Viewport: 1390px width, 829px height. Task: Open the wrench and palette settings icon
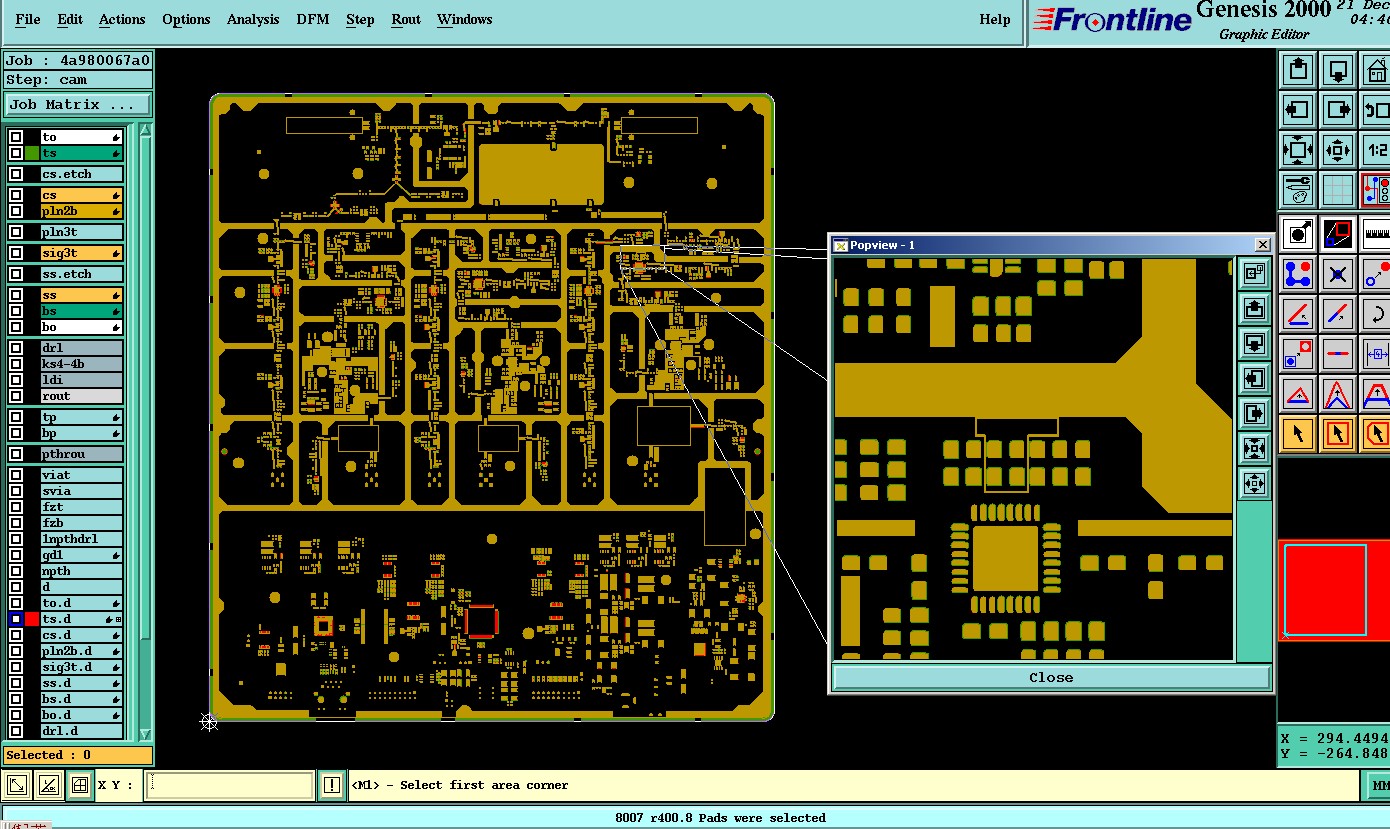coord(1298,189)
